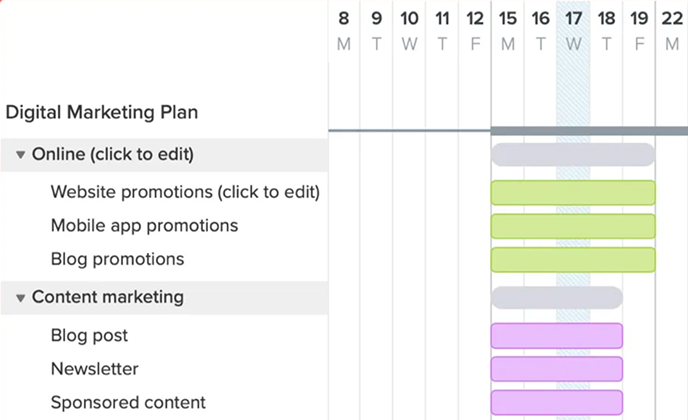688x420 pixels.
Task: Click the green Mobile app promotions bar
Action: click(x=572, y=226)
